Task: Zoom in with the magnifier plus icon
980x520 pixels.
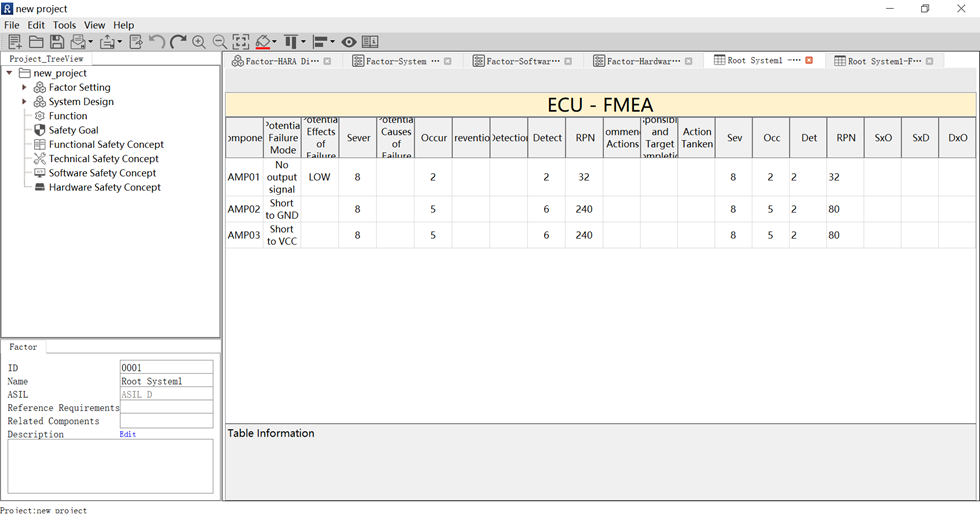Action: coord(199,42)
